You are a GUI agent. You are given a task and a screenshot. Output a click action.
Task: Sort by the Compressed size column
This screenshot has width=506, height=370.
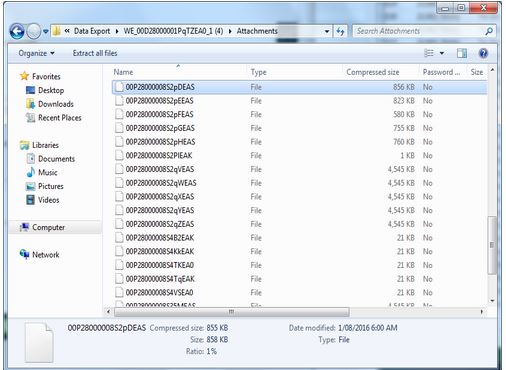[x=373, y=72]
